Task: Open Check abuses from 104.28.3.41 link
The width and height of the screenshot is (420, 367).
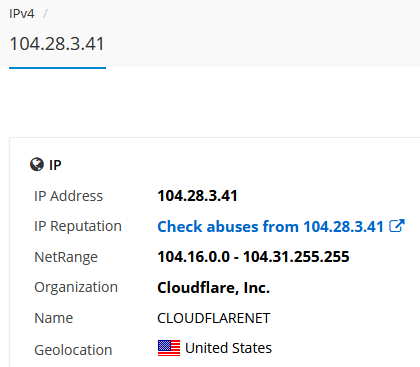Action: pyautogui.click(x=271, y=227)
